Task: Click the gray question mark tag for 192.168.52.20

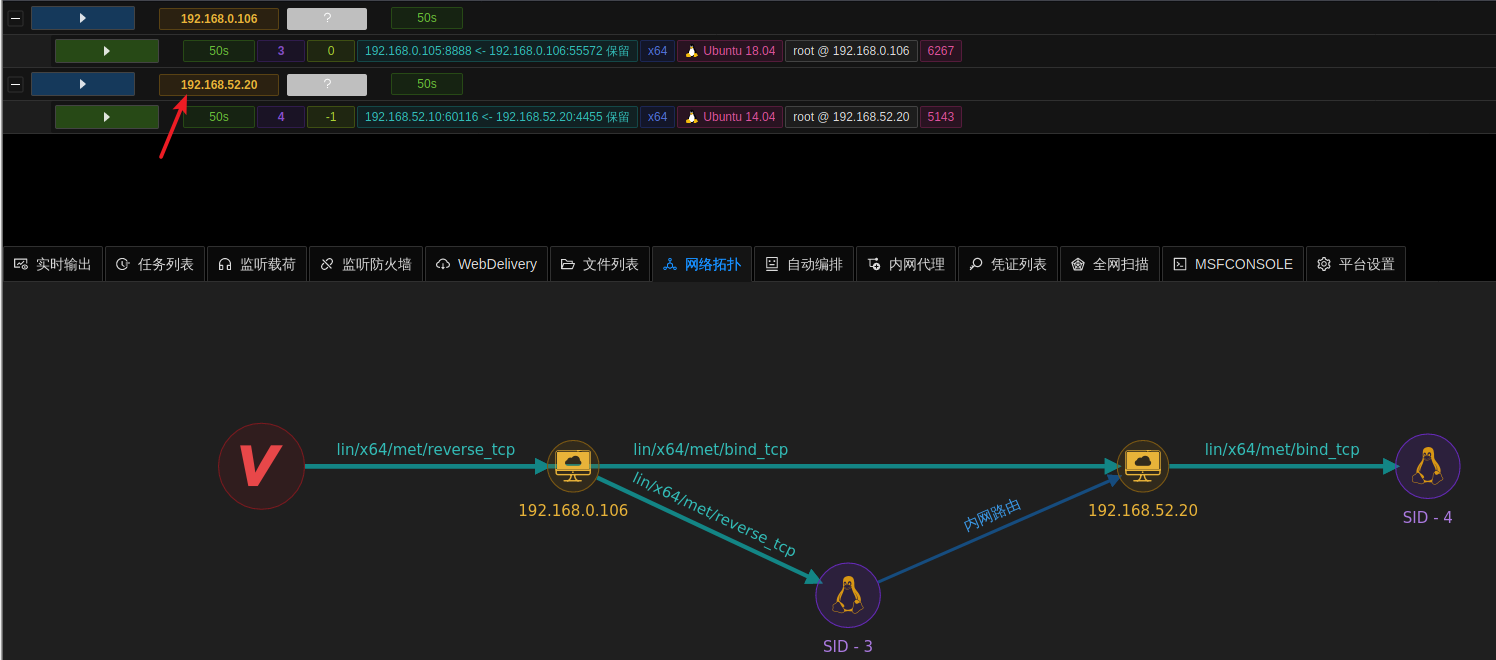Action: (x=327, y=85)
